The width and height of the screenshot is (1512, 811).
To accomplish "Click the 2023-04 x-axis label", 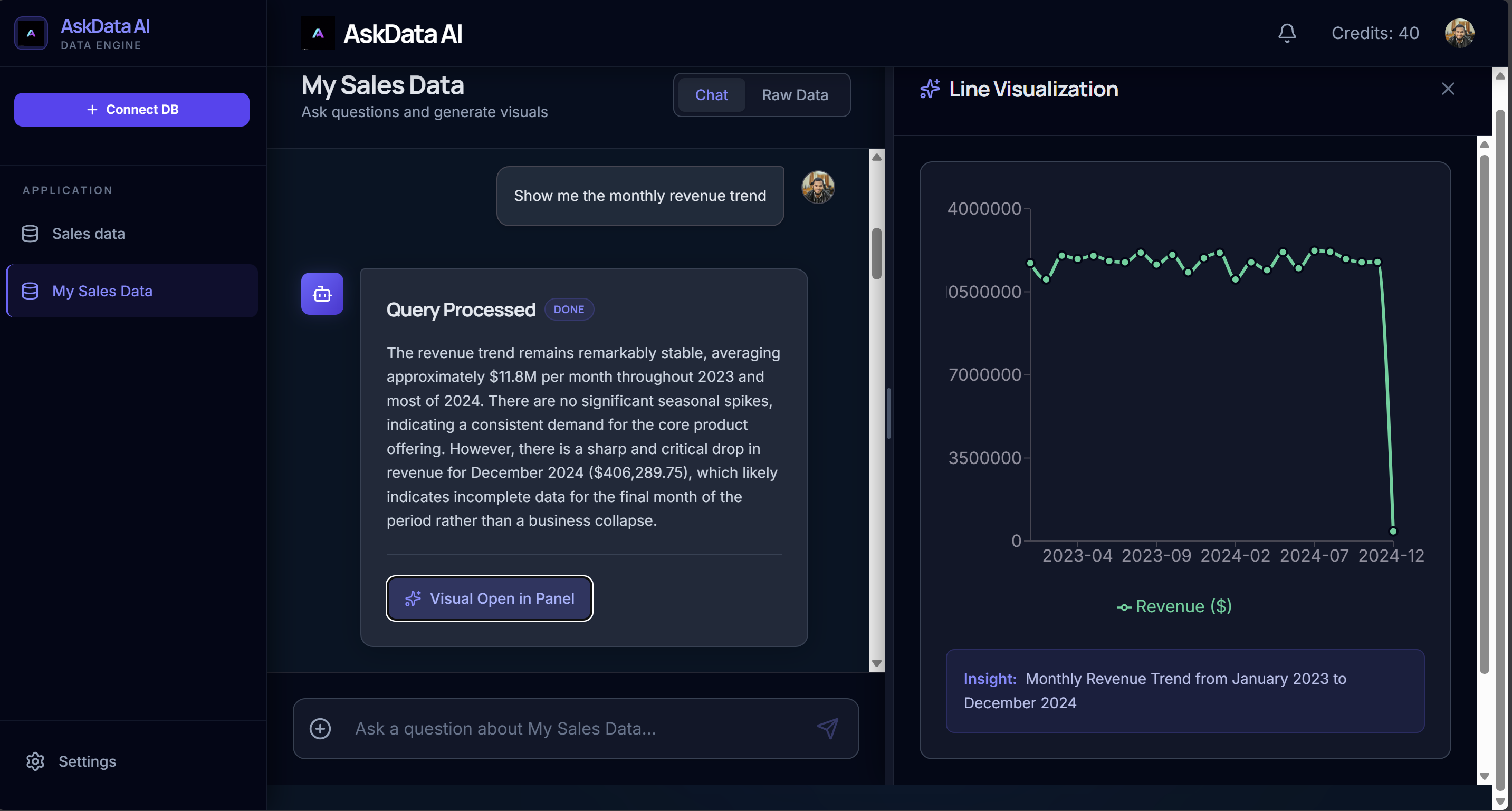I will (x=1077, y=555).
